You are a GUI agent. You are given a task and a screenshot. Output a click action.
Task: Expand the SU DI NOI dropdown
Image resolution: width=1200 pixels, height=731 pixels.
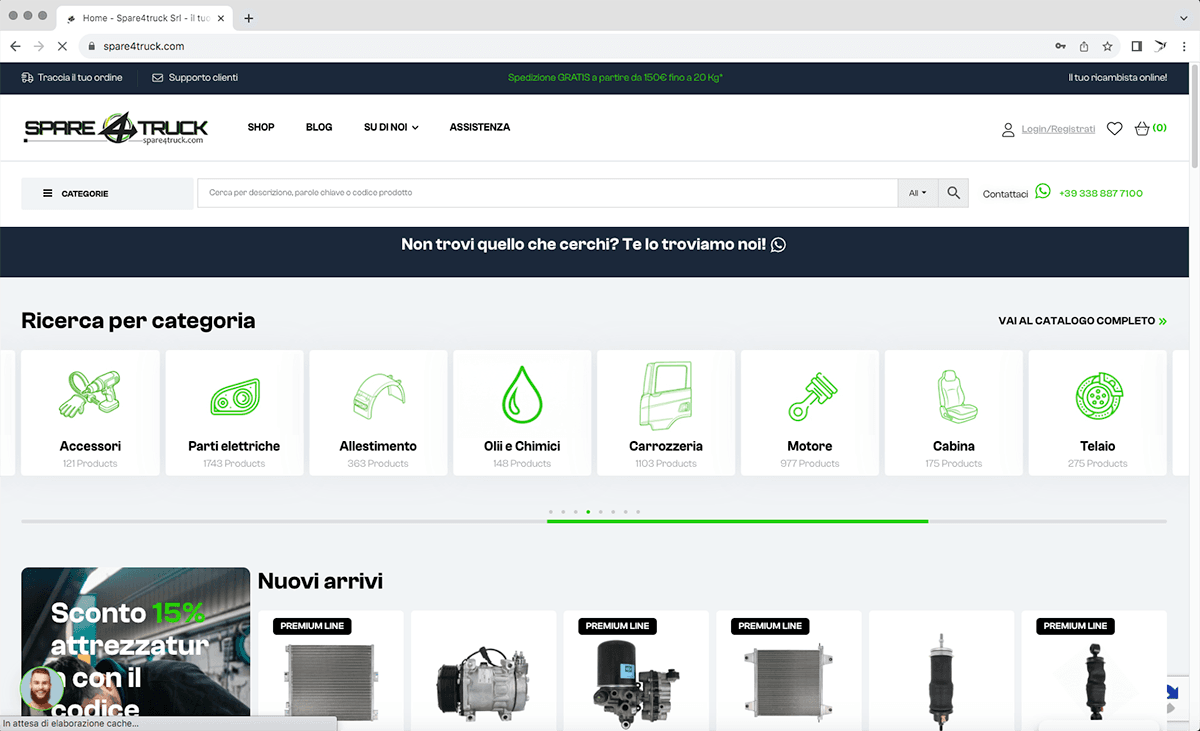click(x=391, y=127)
